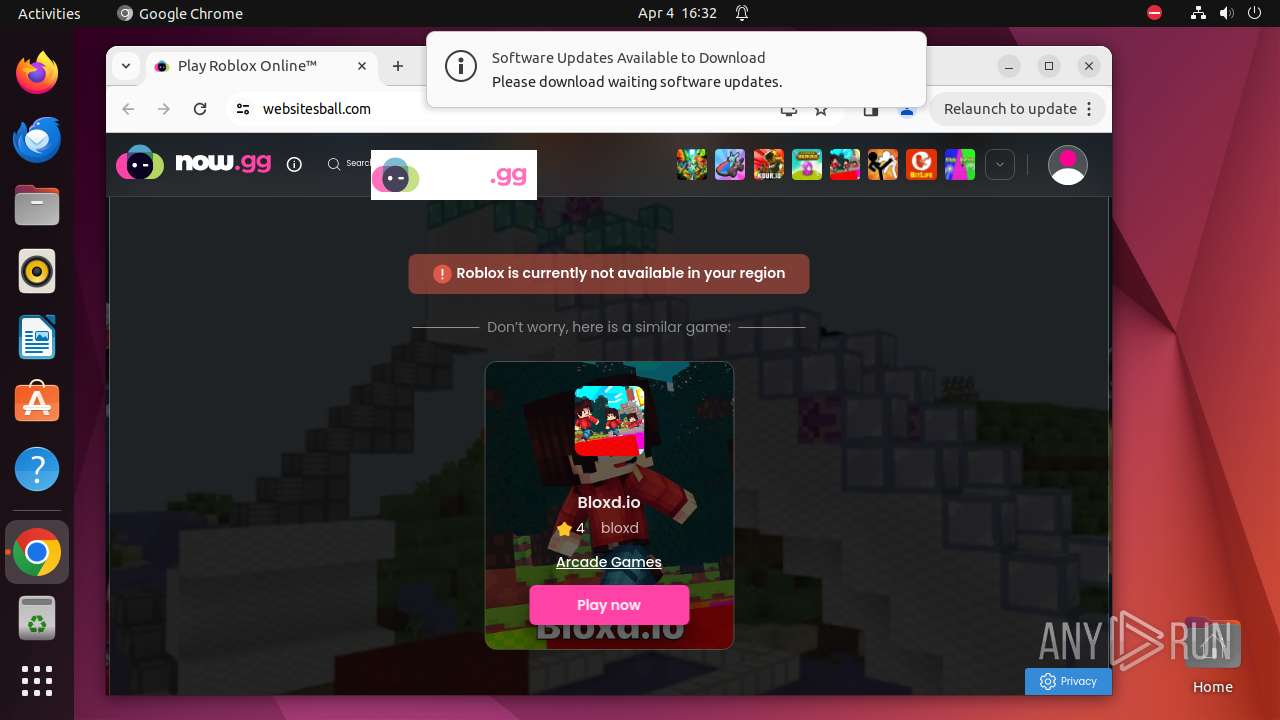Click the cast/screen icon in the address bar

pyautogui.click(x=789, y=109)
